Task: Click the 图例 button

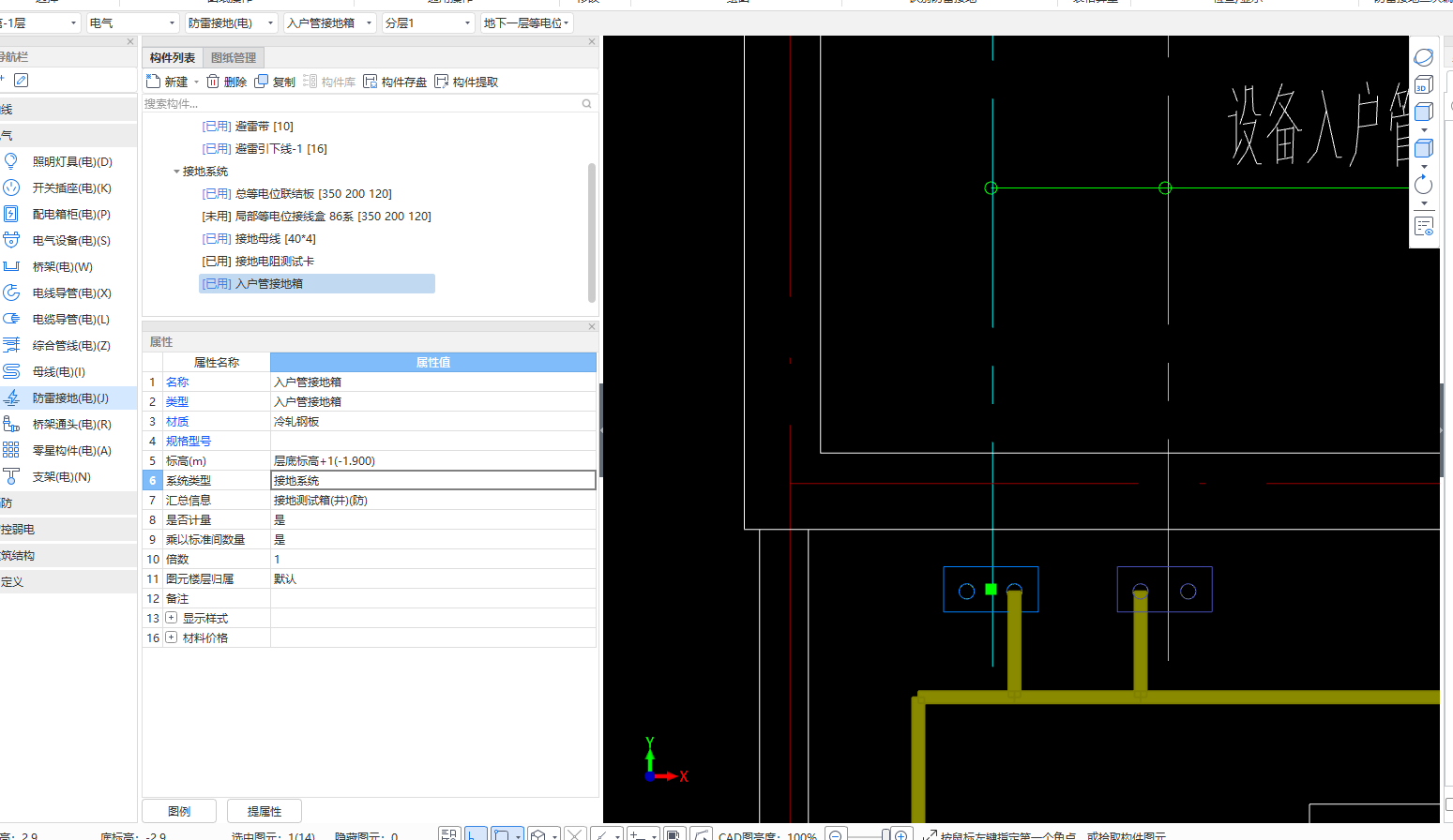Action: click(x=179, y=811)
